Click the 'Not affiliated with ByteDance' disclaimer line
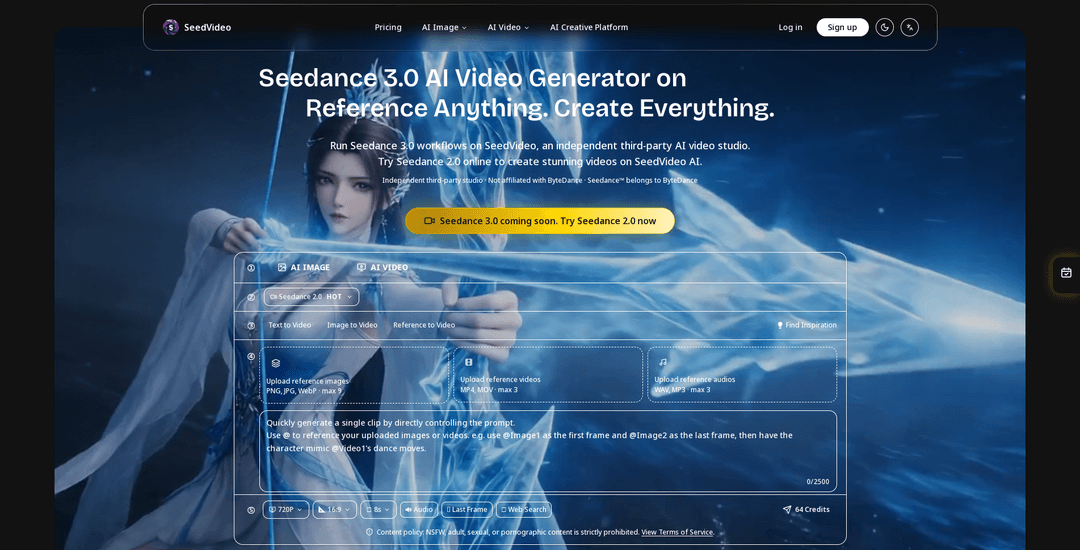 click(539, 180)
